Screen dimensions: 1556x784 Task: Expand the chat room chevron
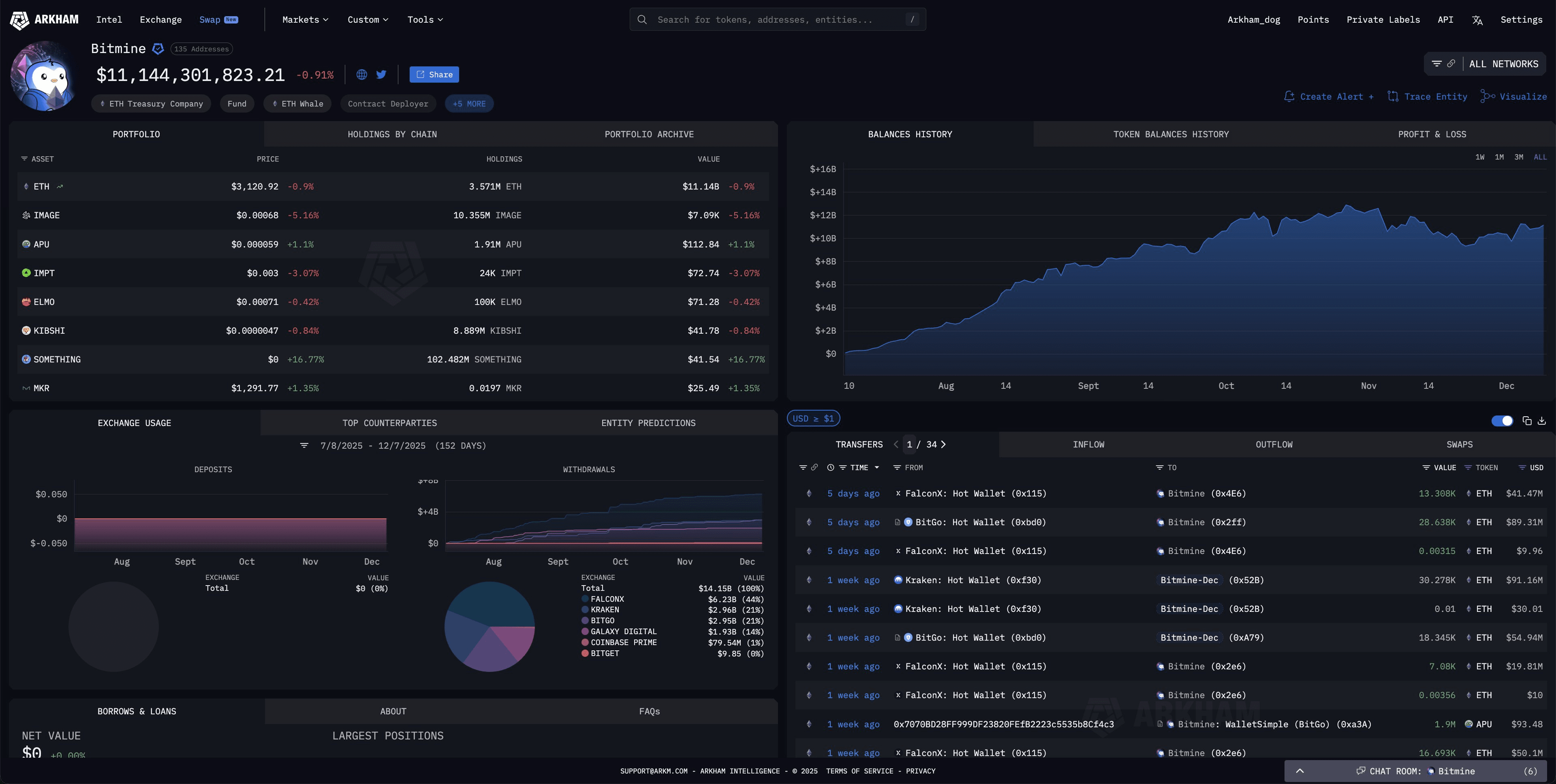[x=1300, y=771]
